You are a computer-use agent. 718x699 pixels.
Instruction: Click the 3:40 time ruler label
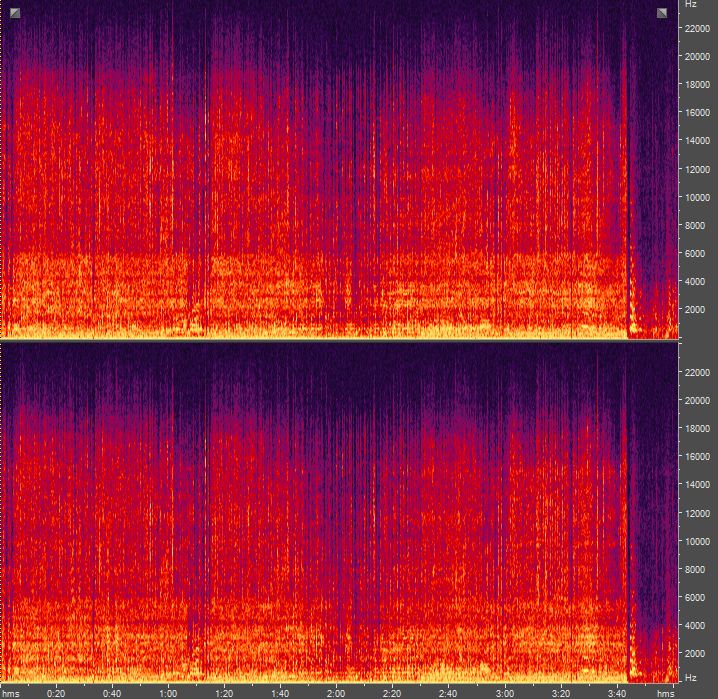point(617,693)
